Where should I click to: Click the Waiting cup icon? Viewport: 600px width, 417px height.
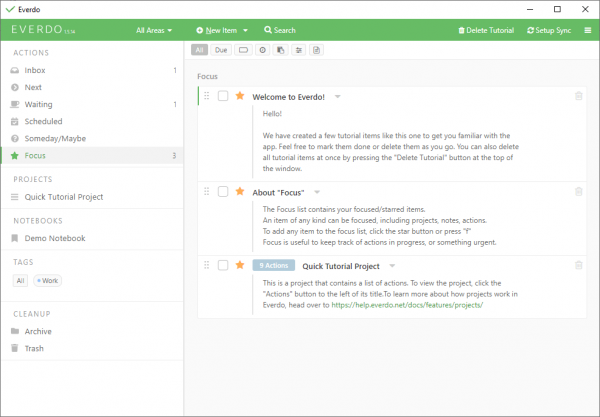pos(15,104)
